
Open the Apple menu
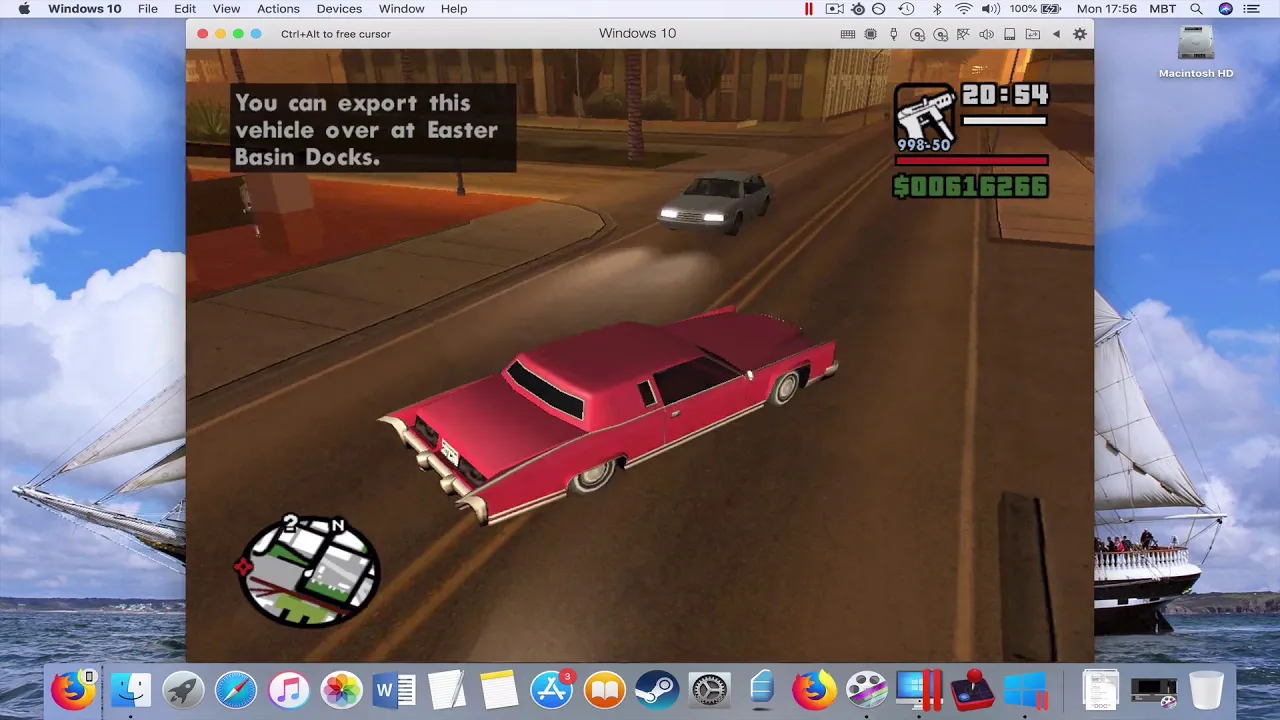pyautogui.click(x=24, y=9)
